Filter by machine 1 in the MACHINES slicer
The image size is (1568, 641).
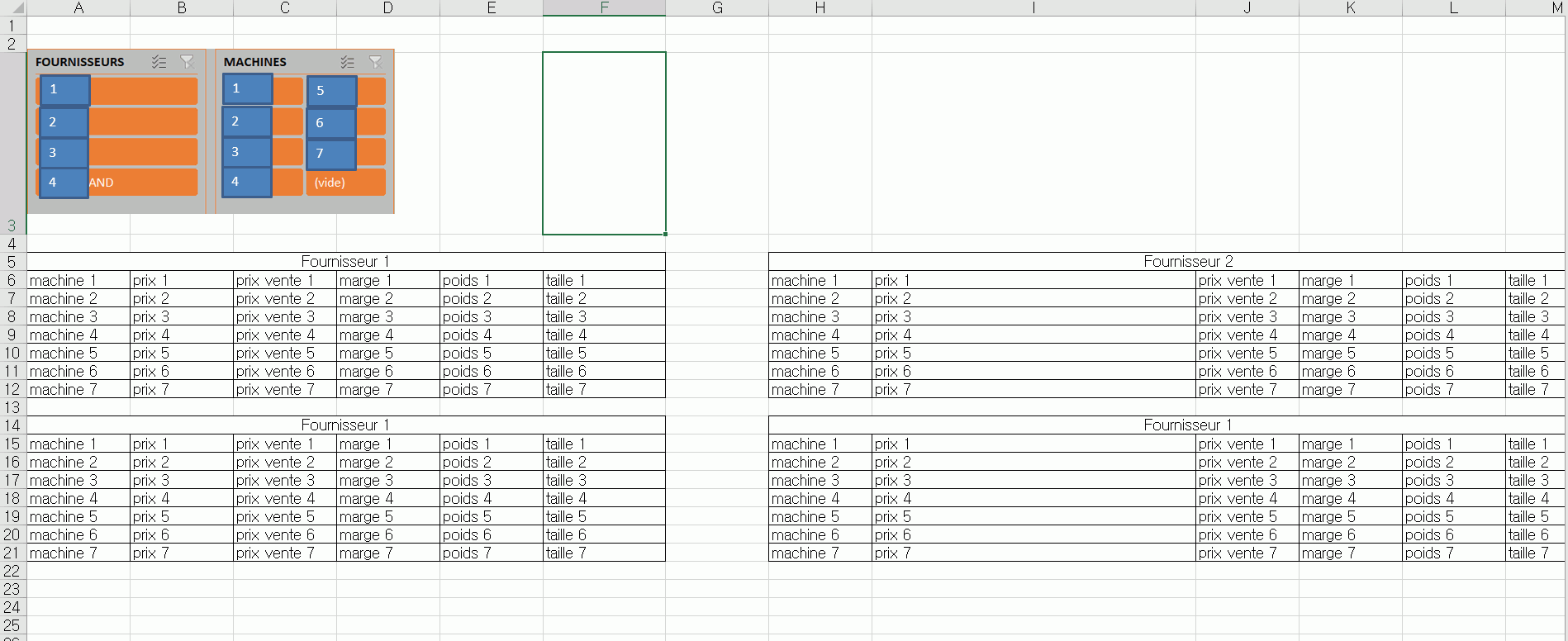click(263, 89)
